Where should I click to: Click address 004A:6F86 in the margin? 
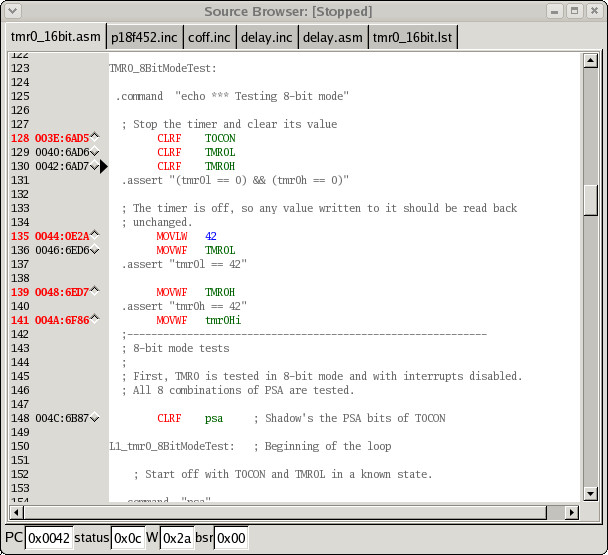point(62,320)
